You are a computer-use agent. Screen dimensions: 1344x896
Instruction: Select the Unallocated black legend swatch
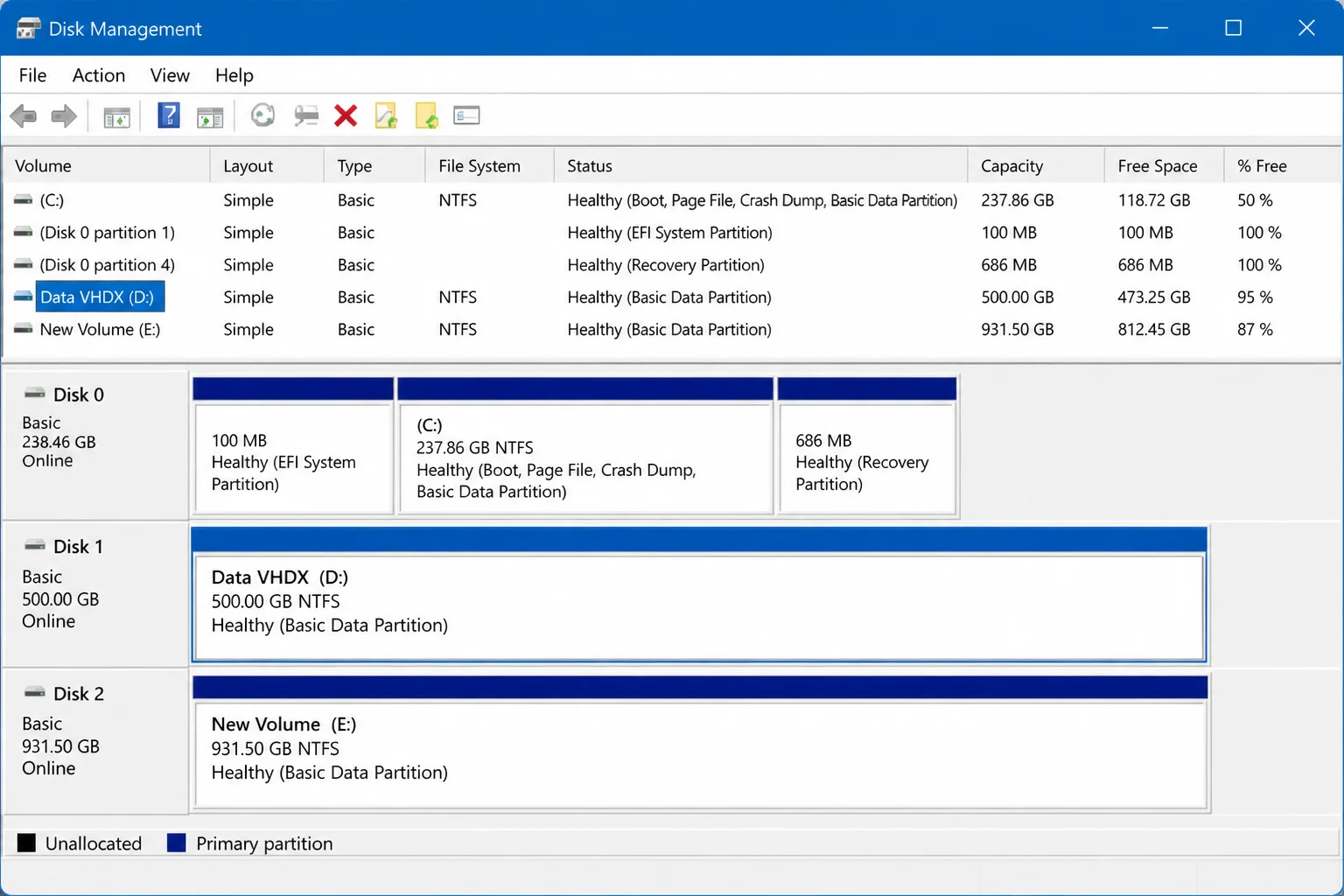pos(26,843)
